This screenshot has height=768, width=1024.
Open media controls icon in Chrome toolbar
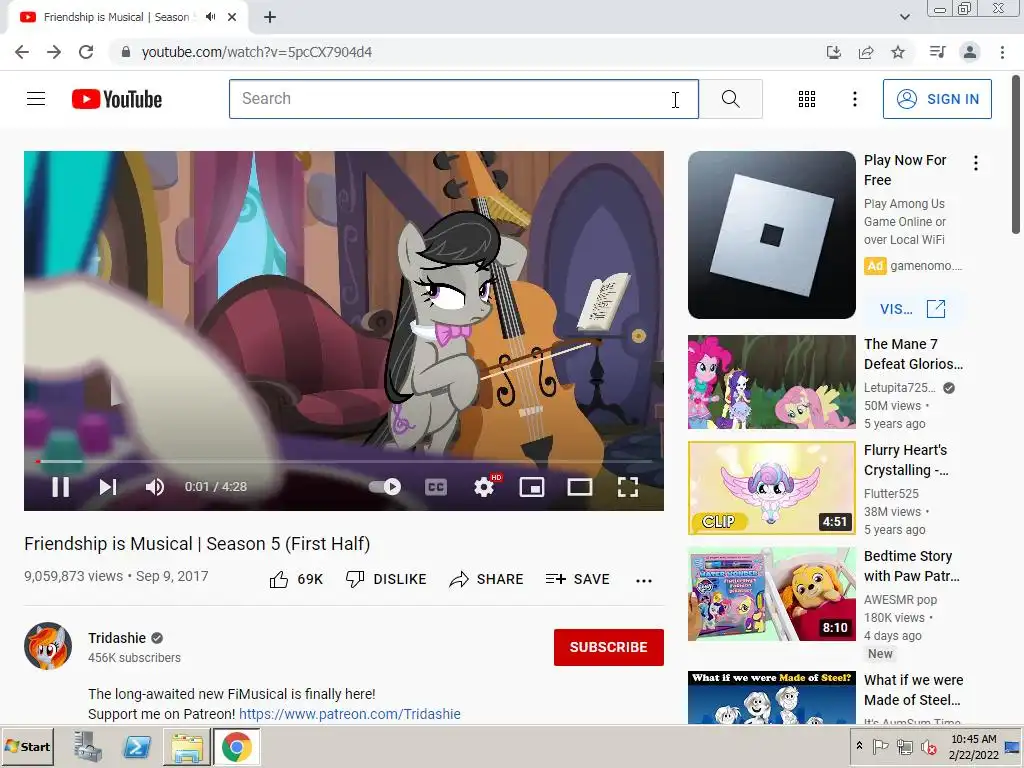click(937, 52)
